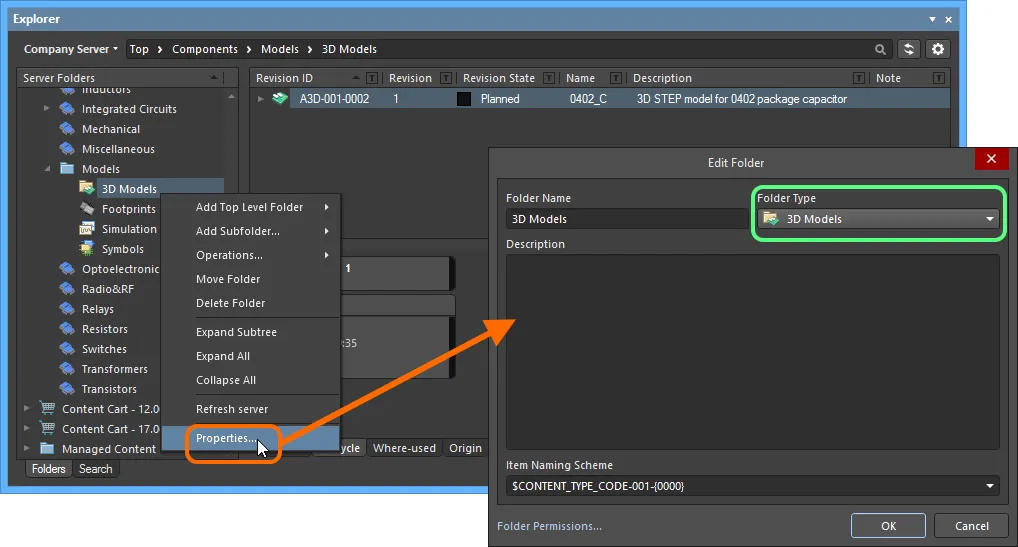This screenshot has width=1018, height=547.
Task: Open the Company Server dropdown
Action: coord(71,49)
